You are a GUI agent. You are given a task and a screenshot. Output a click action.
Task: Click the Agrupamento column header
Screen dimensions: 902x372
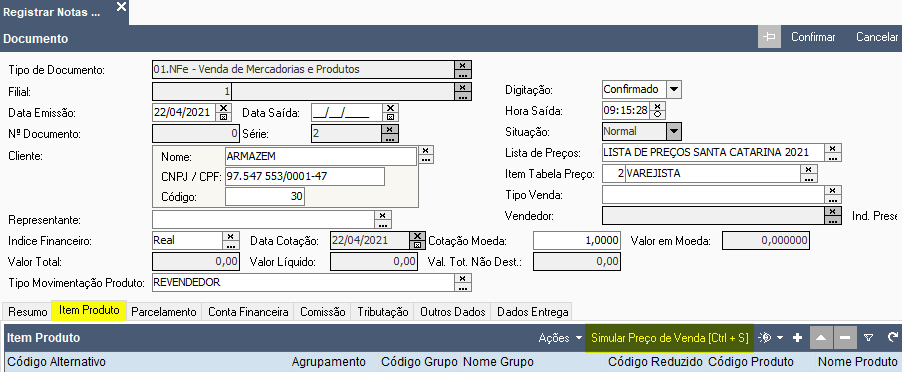point(328,362)
